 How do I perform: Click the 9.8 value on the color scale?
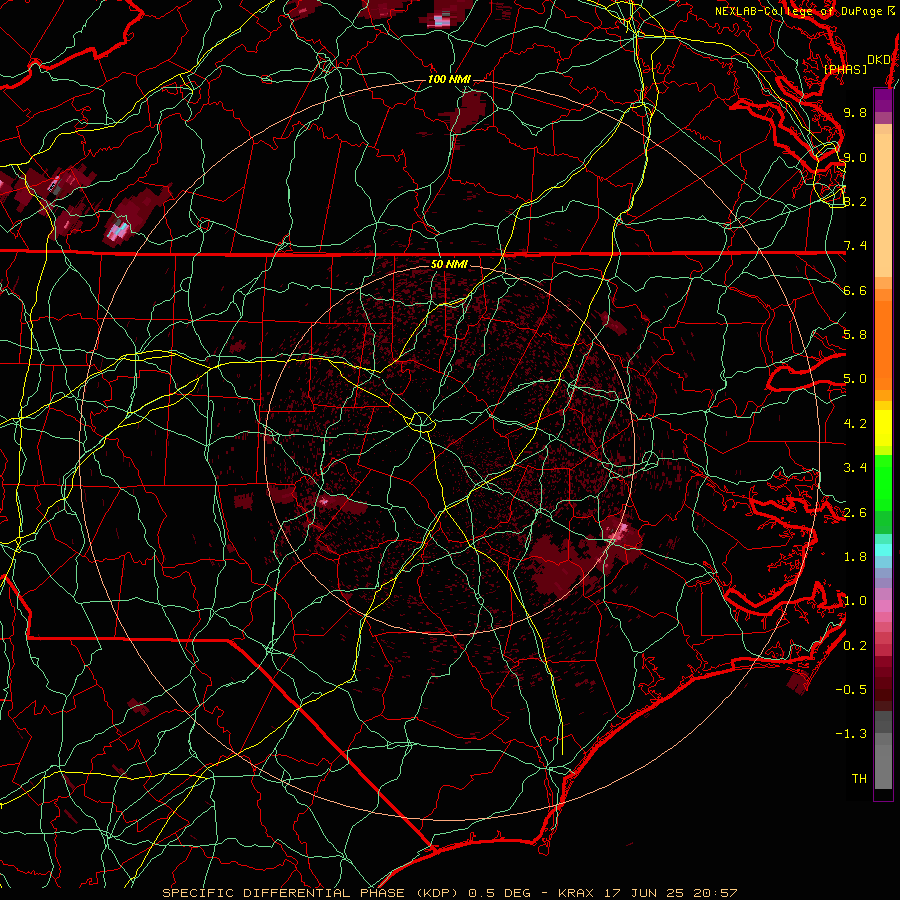pos(855,112)
